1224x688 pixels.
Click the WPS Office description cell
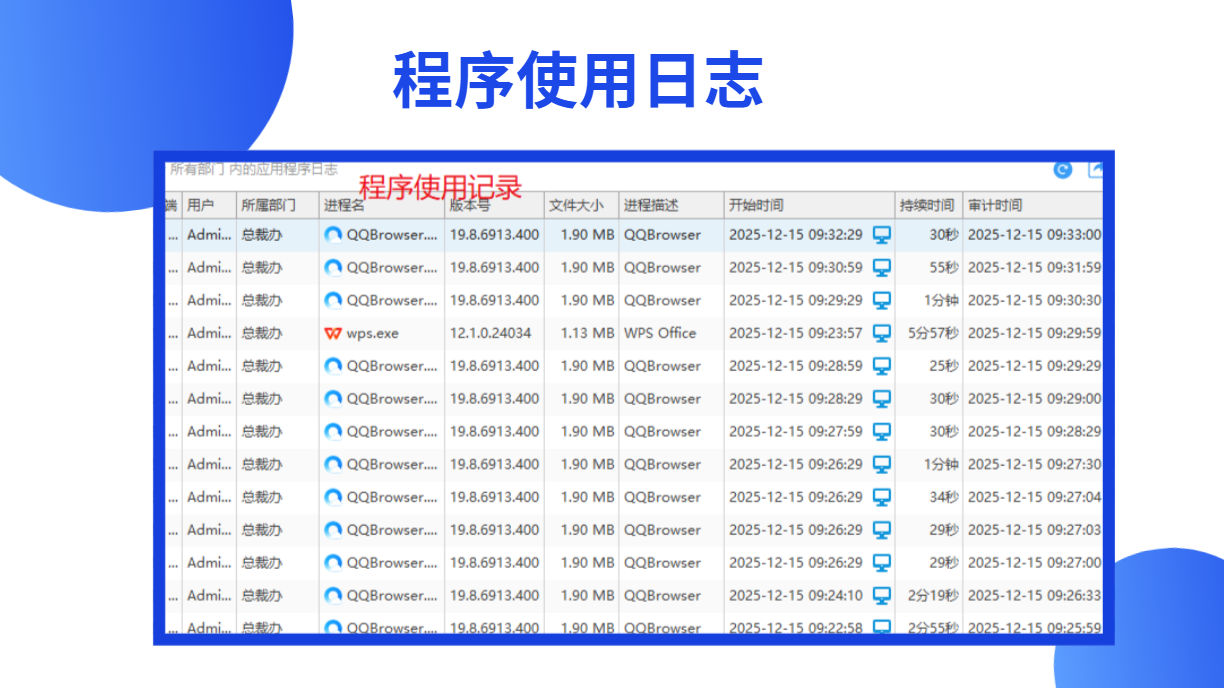(660, 333)
